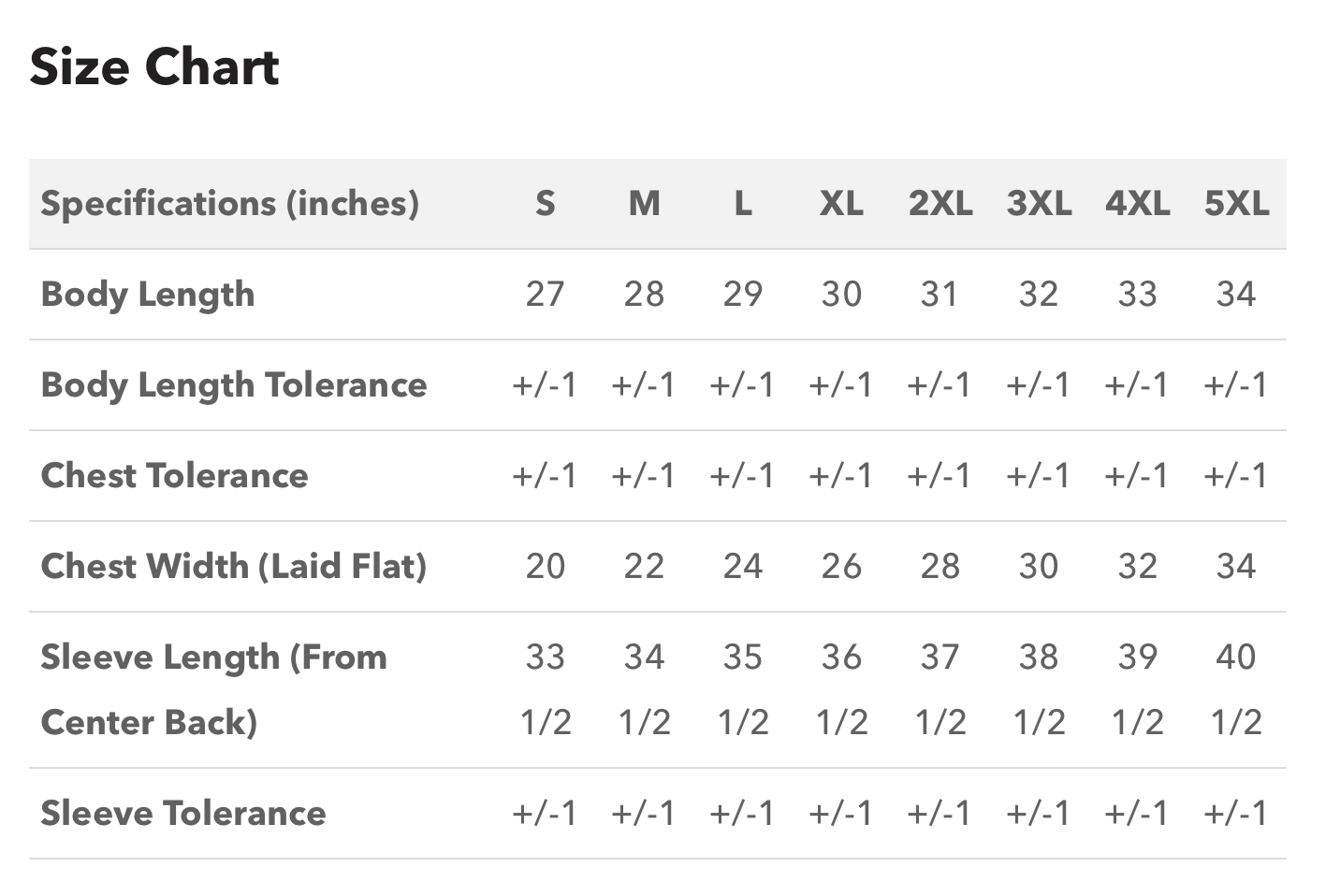Viewport: 1340px width, 896px height.
Task: Select the Body Length Tolerance row label
Action: click(x=234, y=384)
